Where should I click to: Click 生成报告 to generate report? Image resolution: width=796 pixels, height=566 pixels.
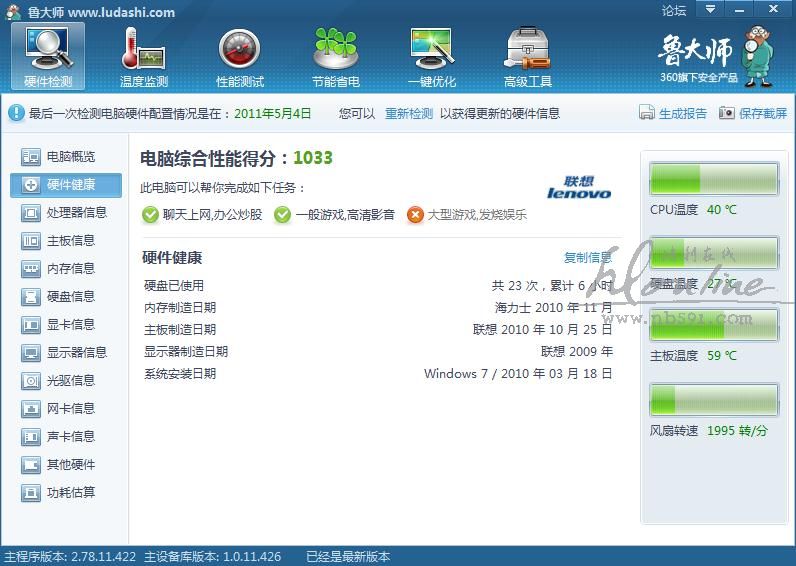(673, 113)
